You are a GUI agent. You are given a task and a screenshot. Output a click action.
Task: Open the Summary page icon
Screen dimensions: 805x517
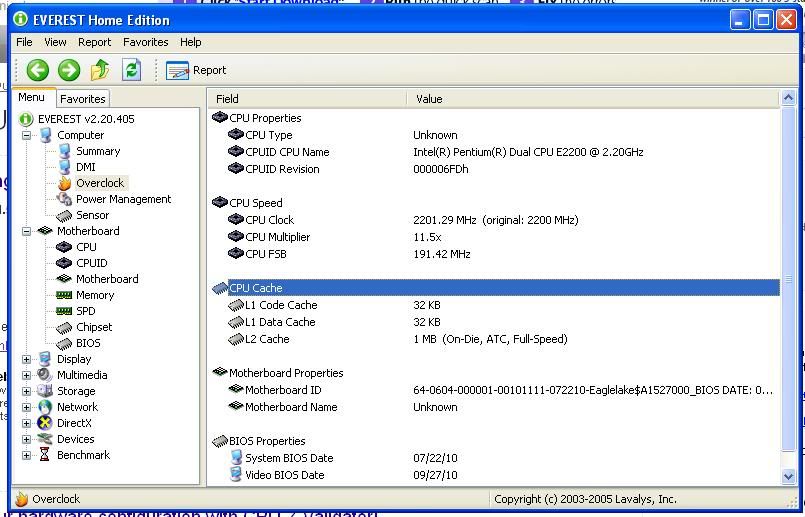tap(64, 151)
